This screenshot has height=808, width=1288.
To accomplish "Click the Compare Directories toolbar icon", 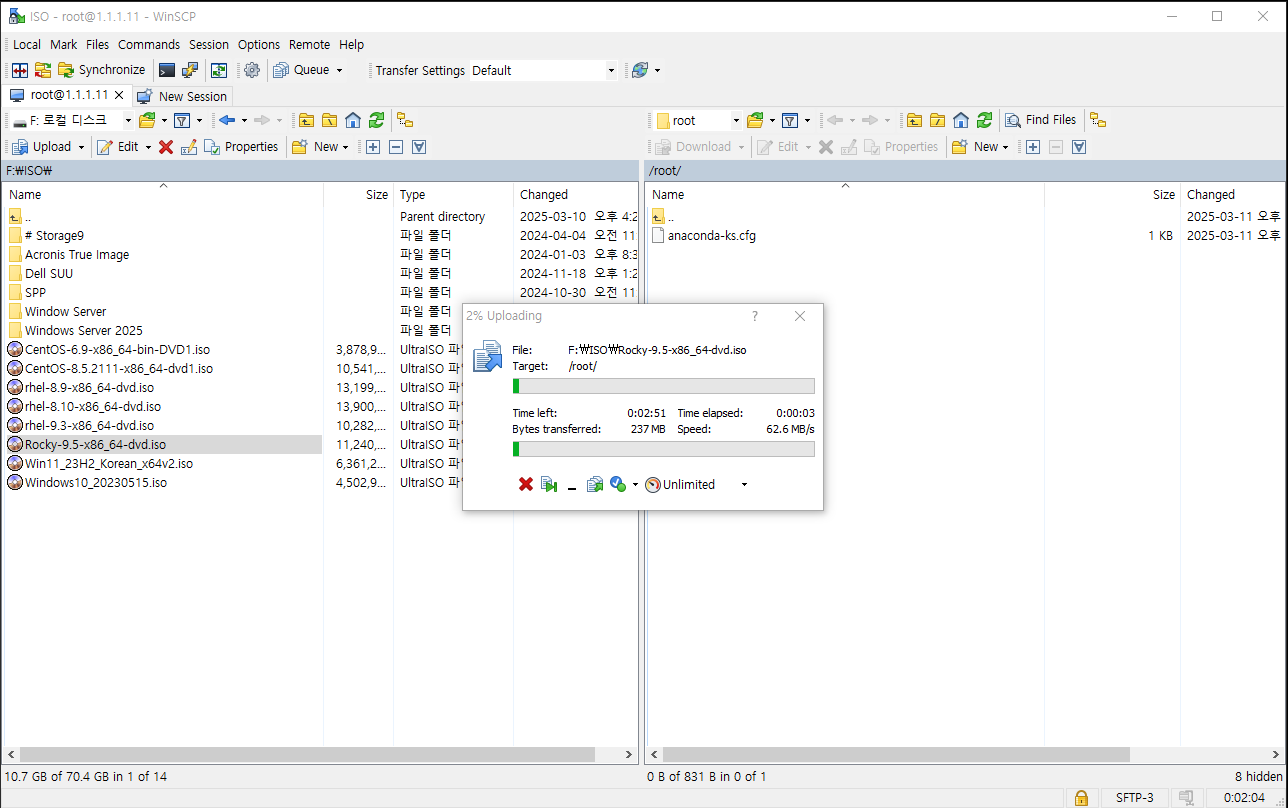I will 19,70.
